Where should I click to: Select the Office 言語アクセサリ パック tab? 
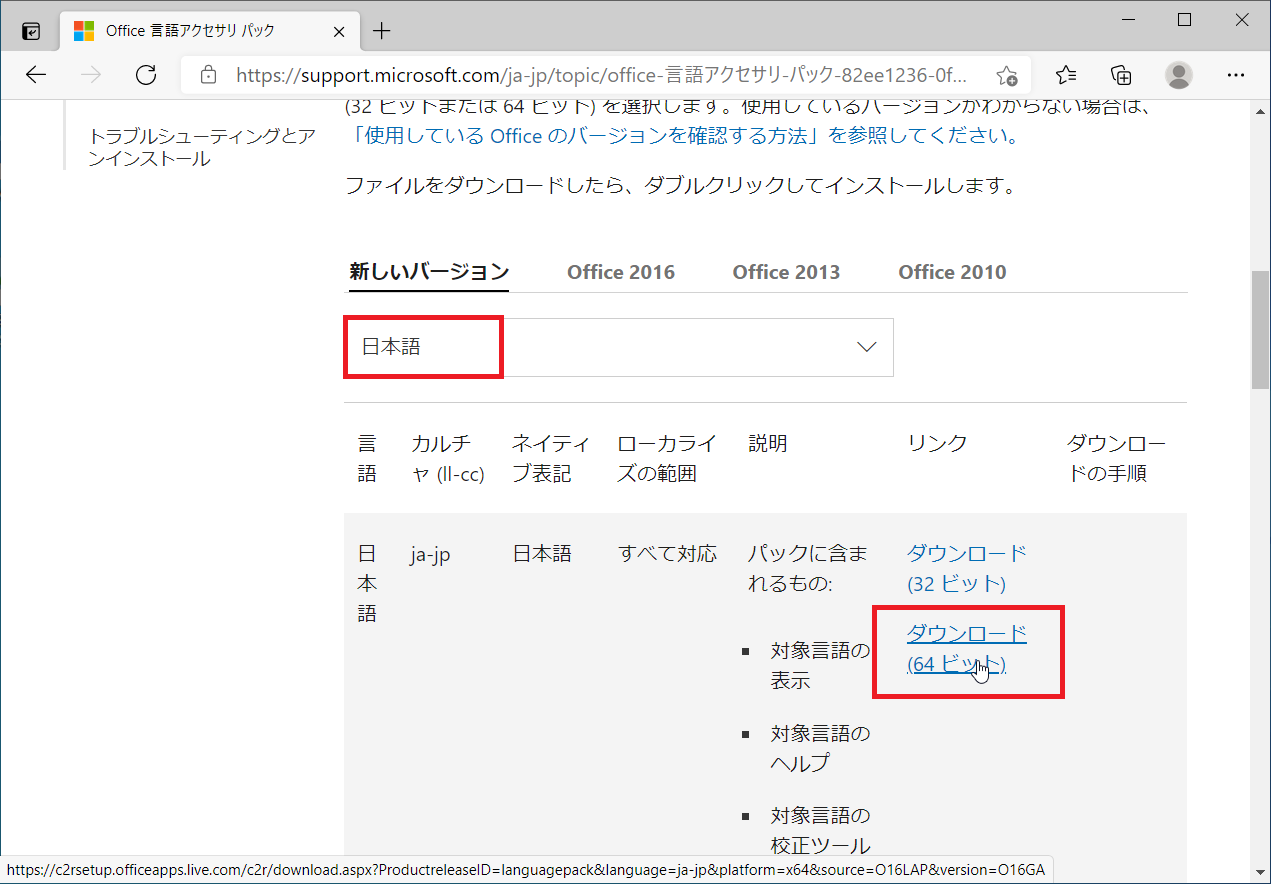209,31
